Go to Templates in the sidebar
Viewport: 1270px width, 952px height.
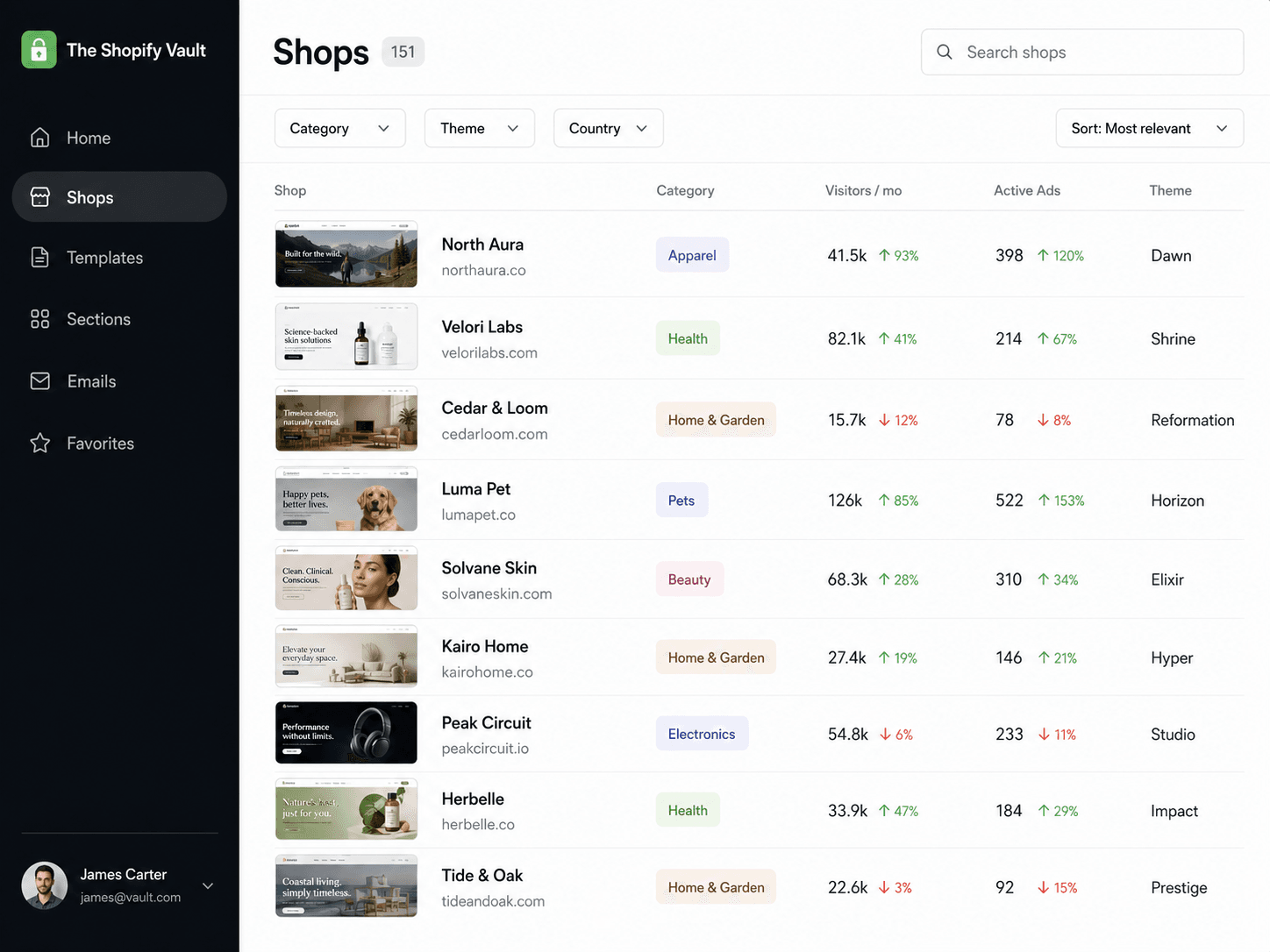[119, 257]
